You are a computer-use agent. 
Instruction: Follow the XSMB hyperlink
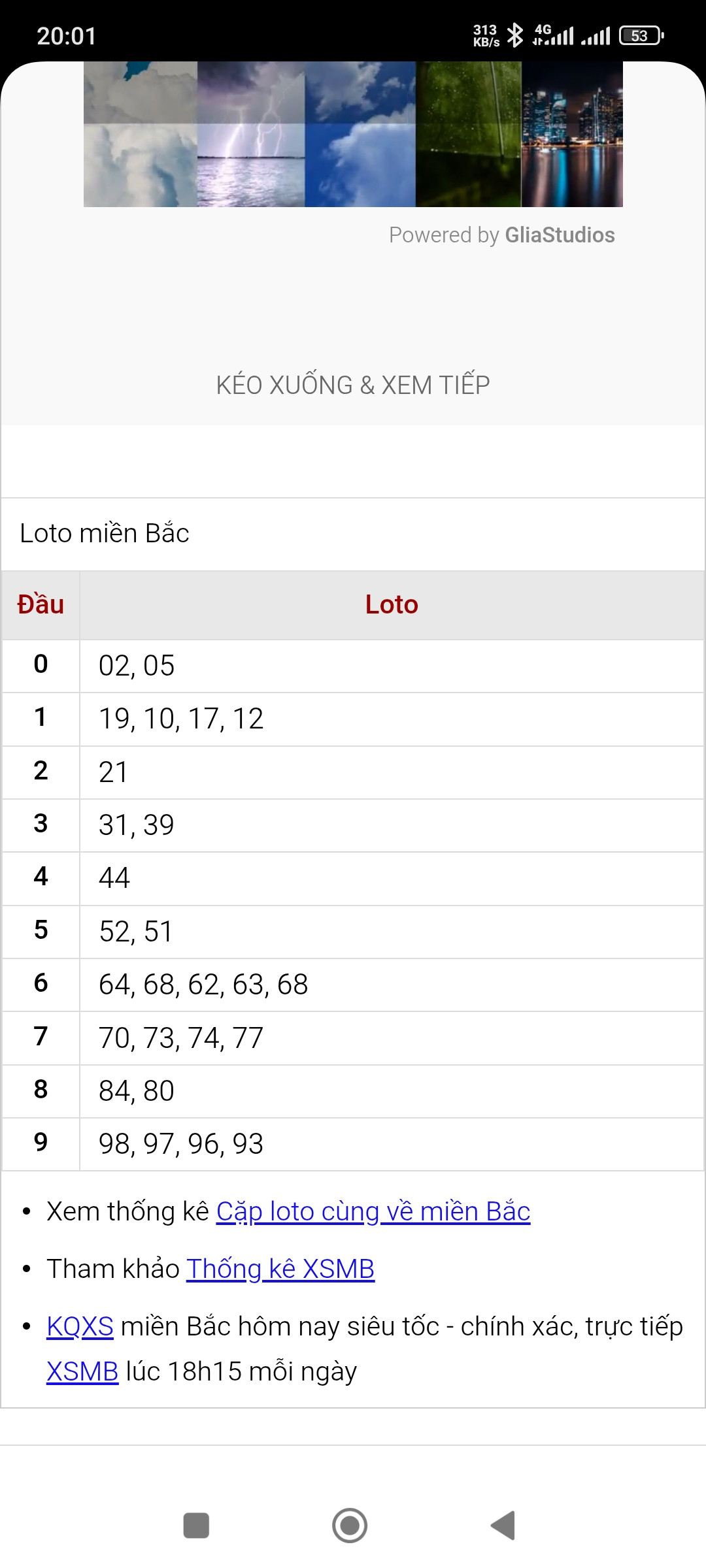click(82, 1371)
